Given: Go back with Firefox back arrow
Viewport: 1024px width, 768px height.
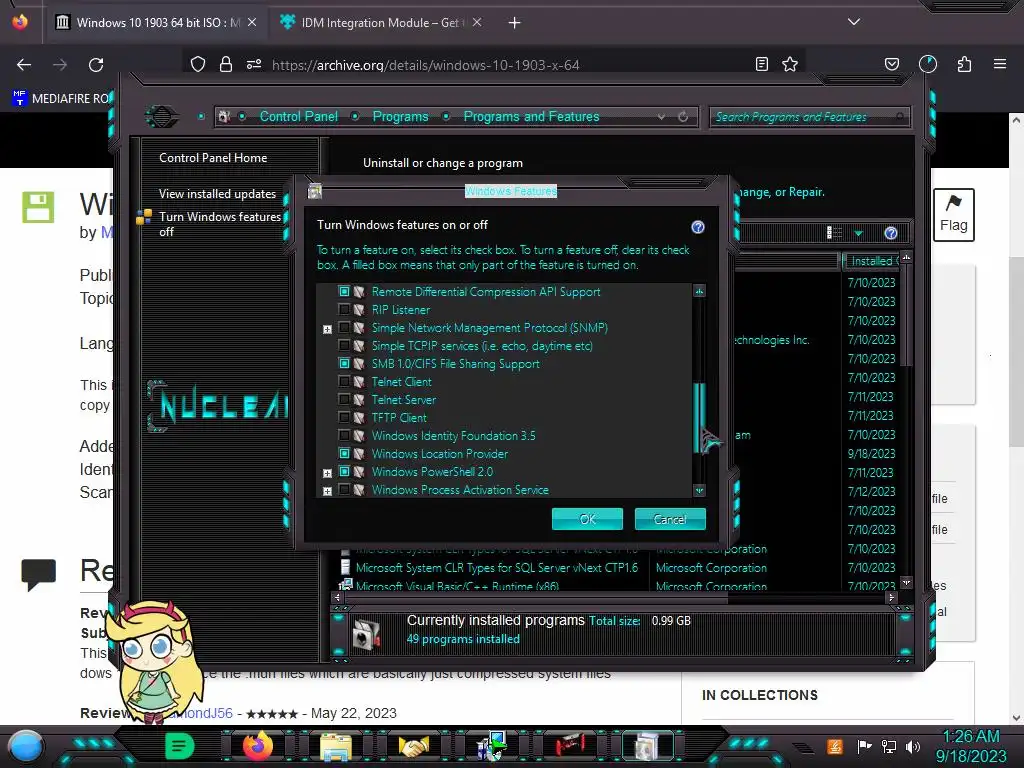Looking at the screenshot, I should (24, 65).
